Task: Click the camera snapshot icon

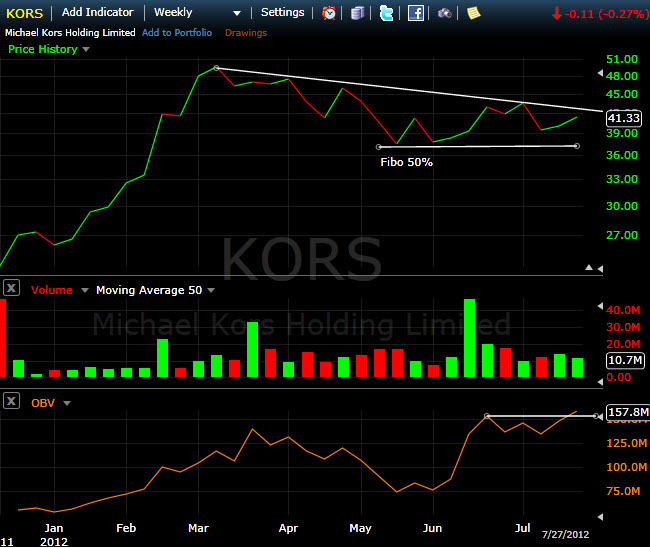Action: [445, 14]
